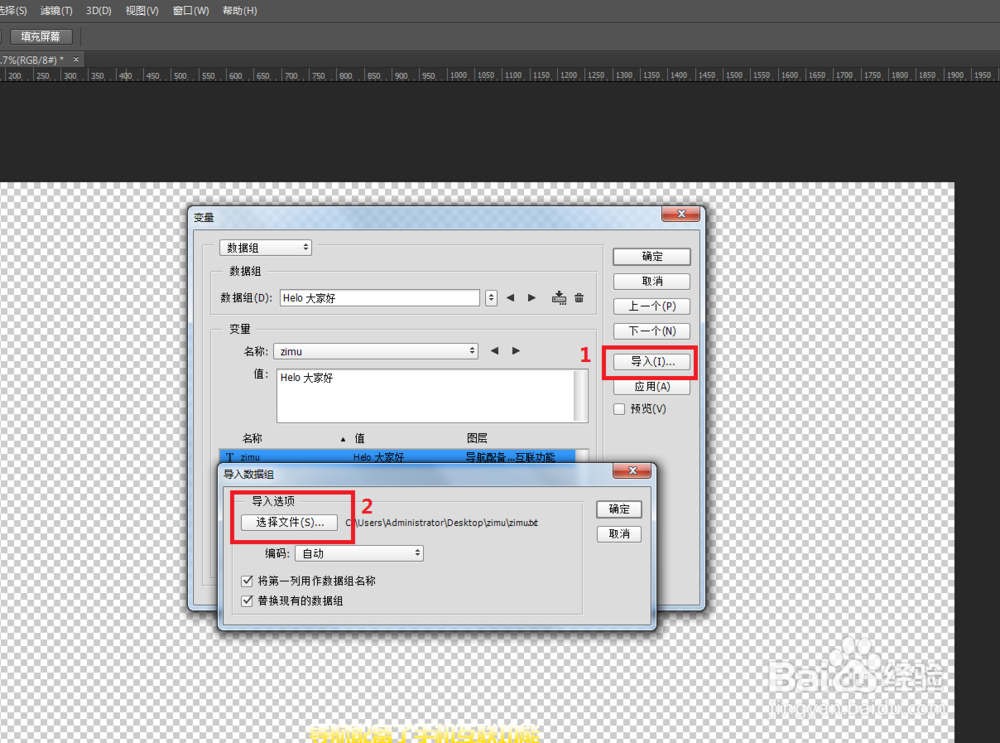Click the 下一个(N) button
The width and height of the screenshot is (1000, 743).
pos(652,331)
